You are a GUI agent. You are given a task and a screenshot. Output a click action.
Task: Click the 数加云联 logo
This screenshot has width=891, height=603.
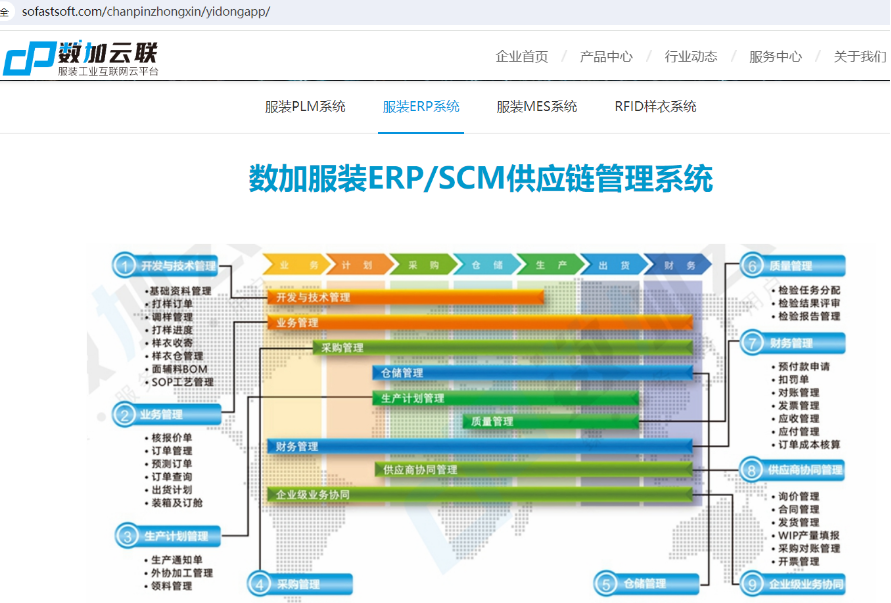pyautogui.click(x=81, y=58)
